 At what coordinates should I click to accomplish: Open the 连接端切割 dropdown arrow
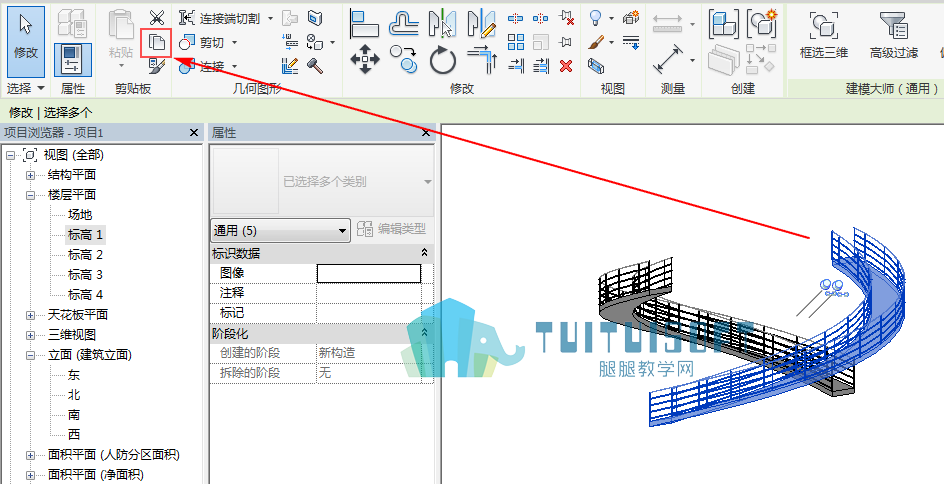(x=270, y=19)
